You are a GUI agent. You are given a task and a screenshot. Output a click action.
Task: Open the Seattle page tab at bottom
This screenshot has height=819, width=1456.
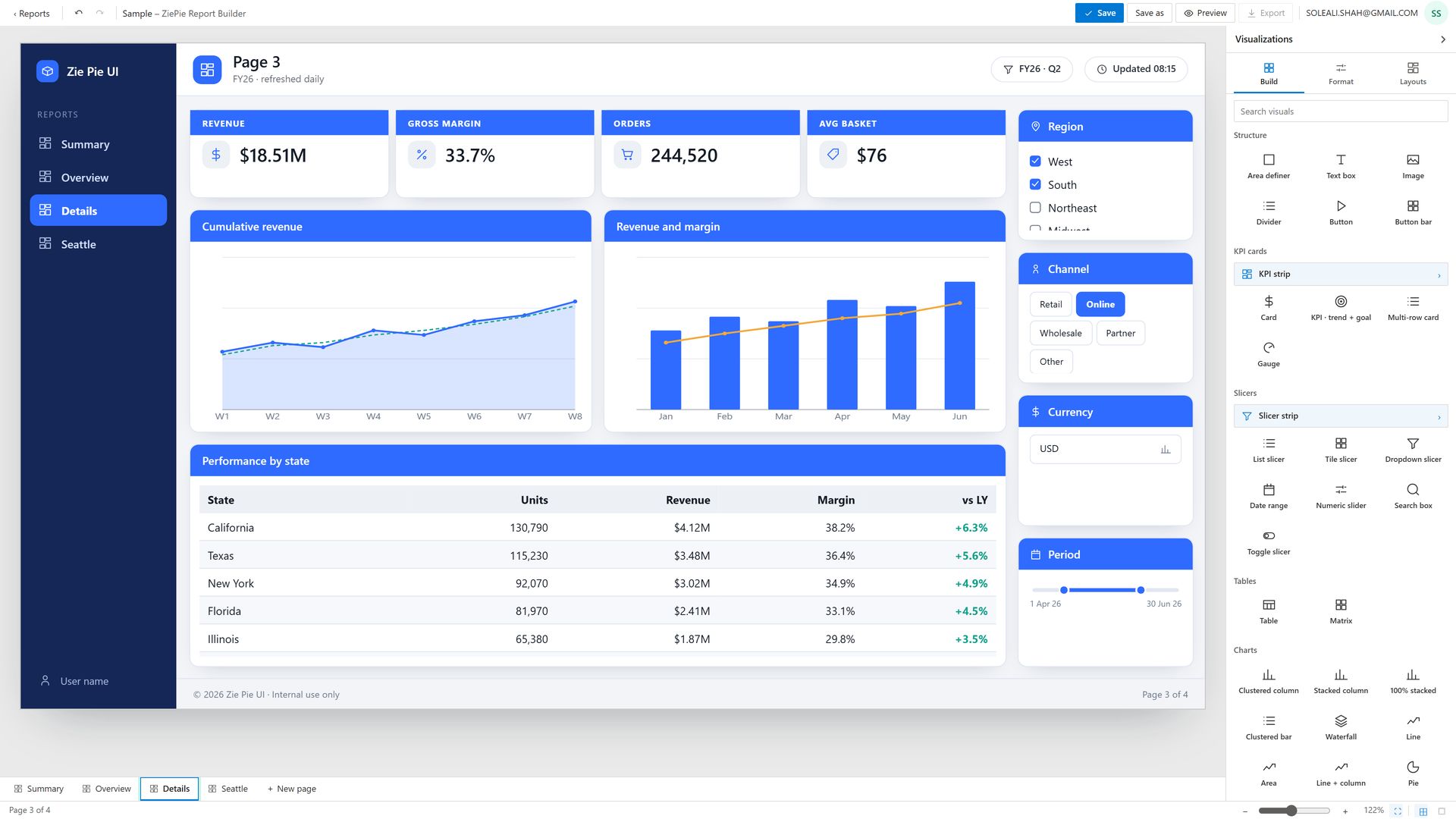pos(227,789)
